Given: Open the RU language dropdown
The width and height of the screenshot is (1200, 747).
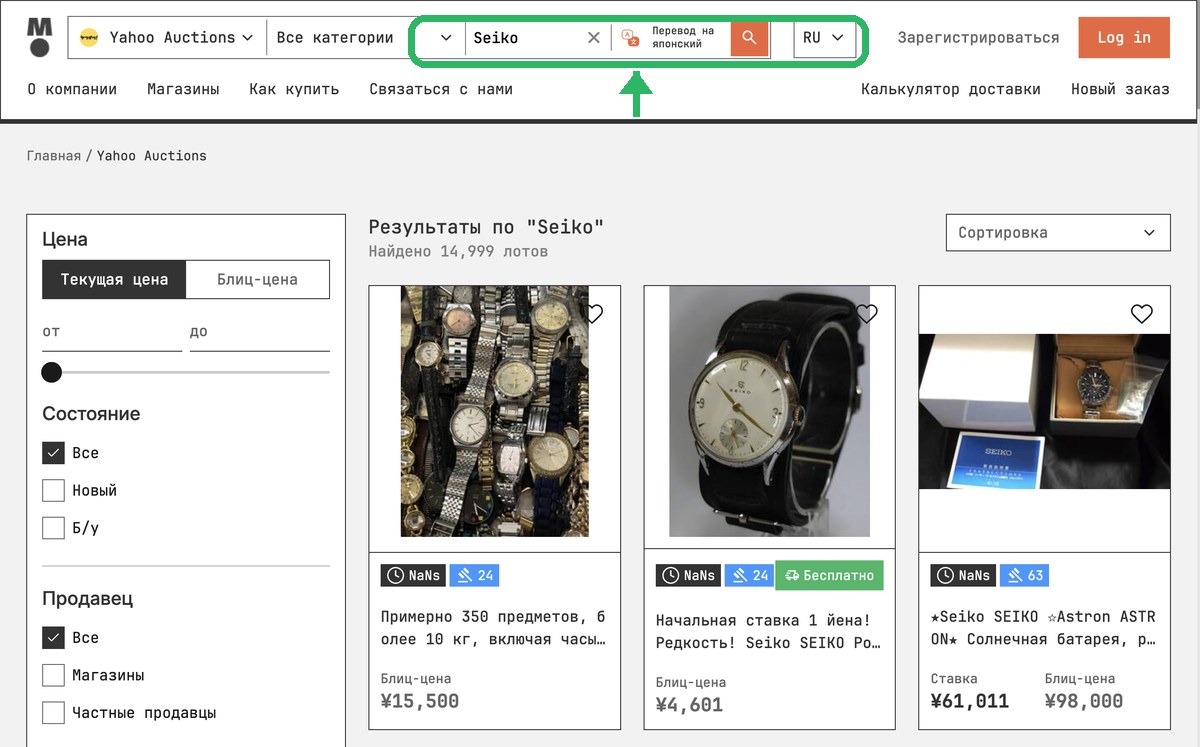Looking at the screenshot, I should coord(824,38).
